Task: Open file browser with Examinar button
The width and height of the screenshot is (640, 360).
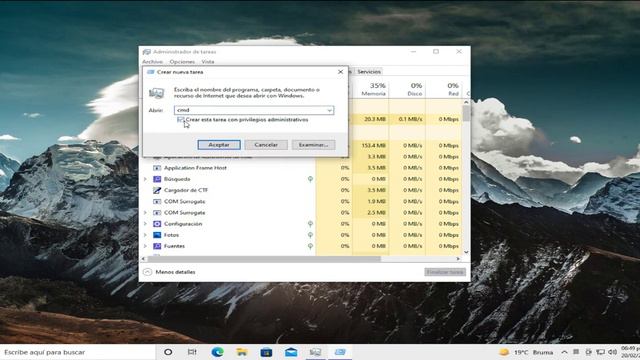Action: pyautogui.click(x=313, y=145)
